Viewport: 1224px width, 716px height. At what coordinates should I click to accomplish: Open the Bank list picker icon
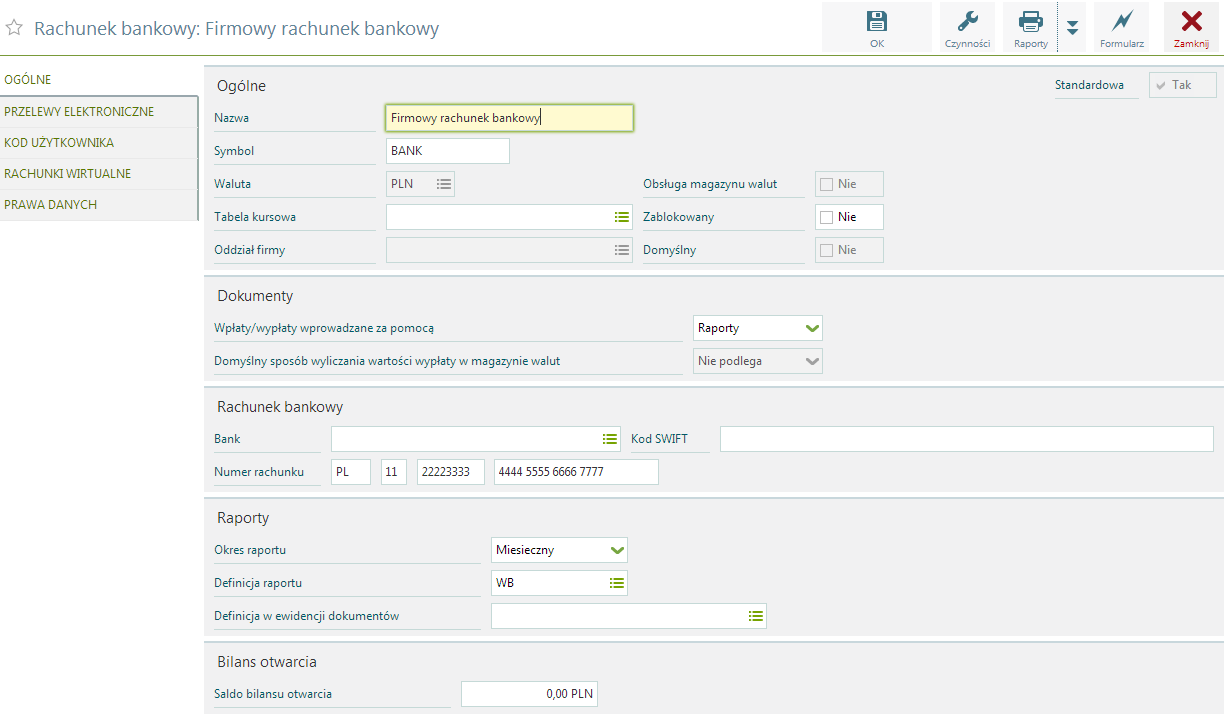(610, 439)
